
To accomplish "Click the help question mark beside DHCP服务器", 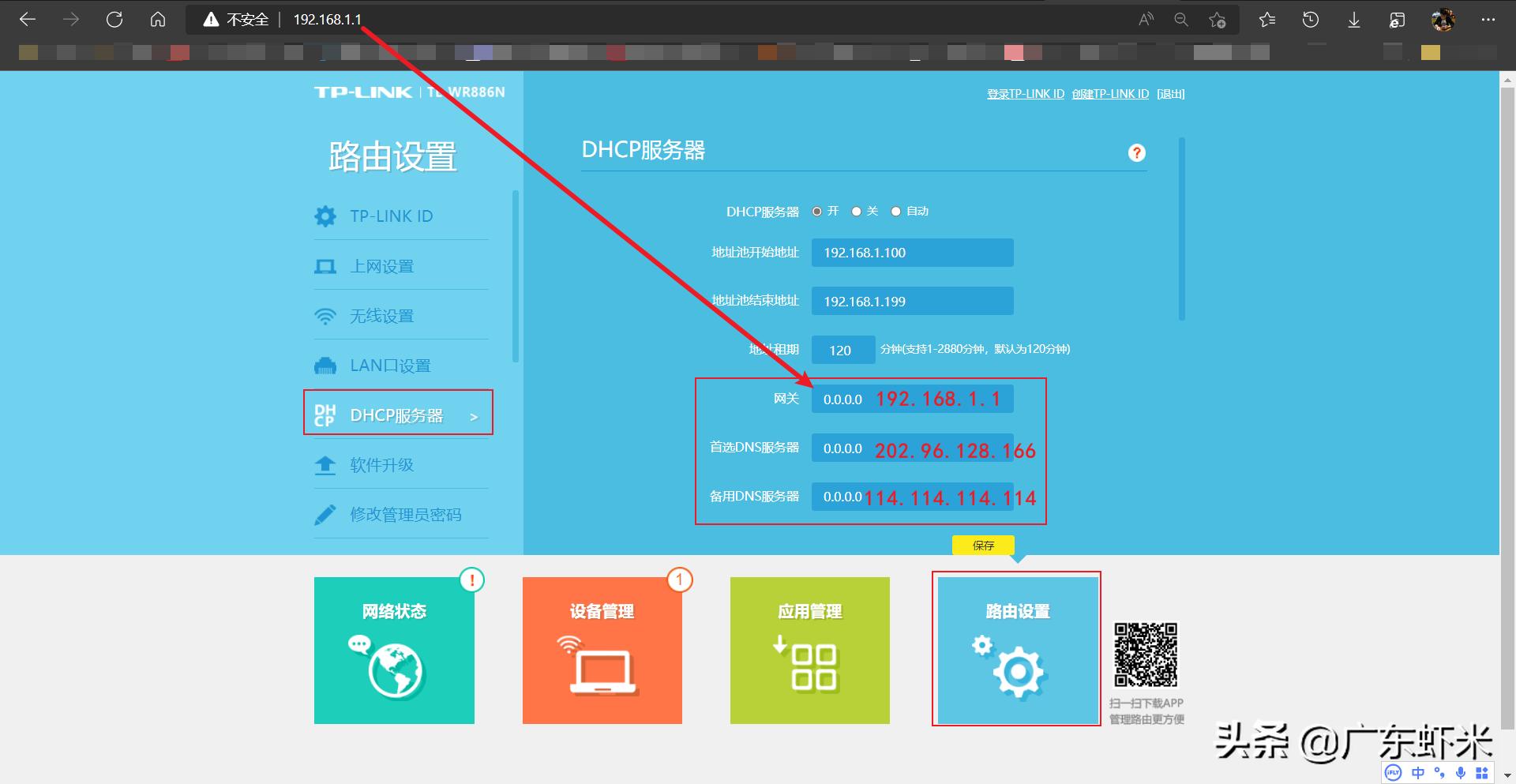I will pyautogui.click(x=1136, y=152).
